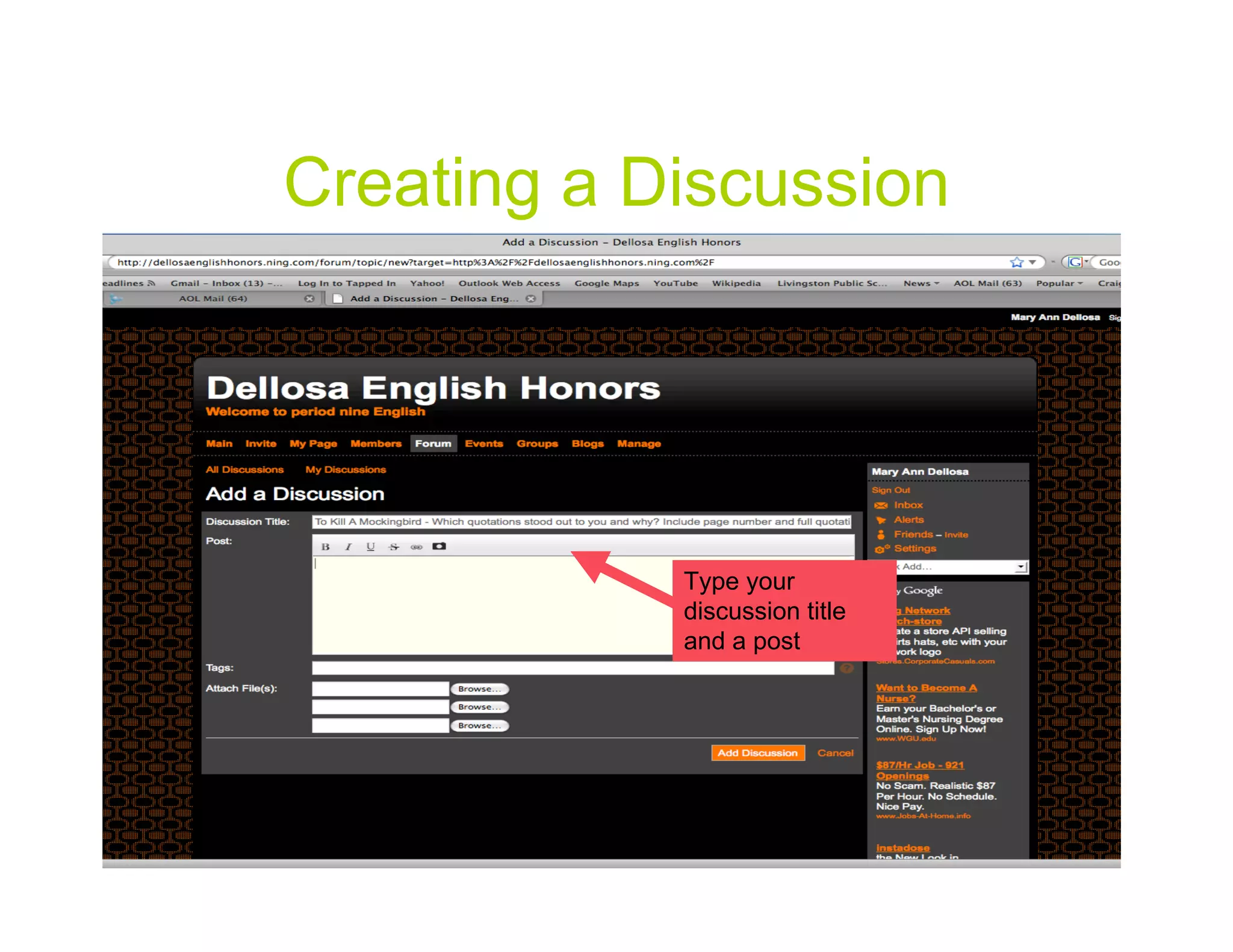Click the Italic formatting icon
This screenshot has height=952, width=1233.
point(348,546)
